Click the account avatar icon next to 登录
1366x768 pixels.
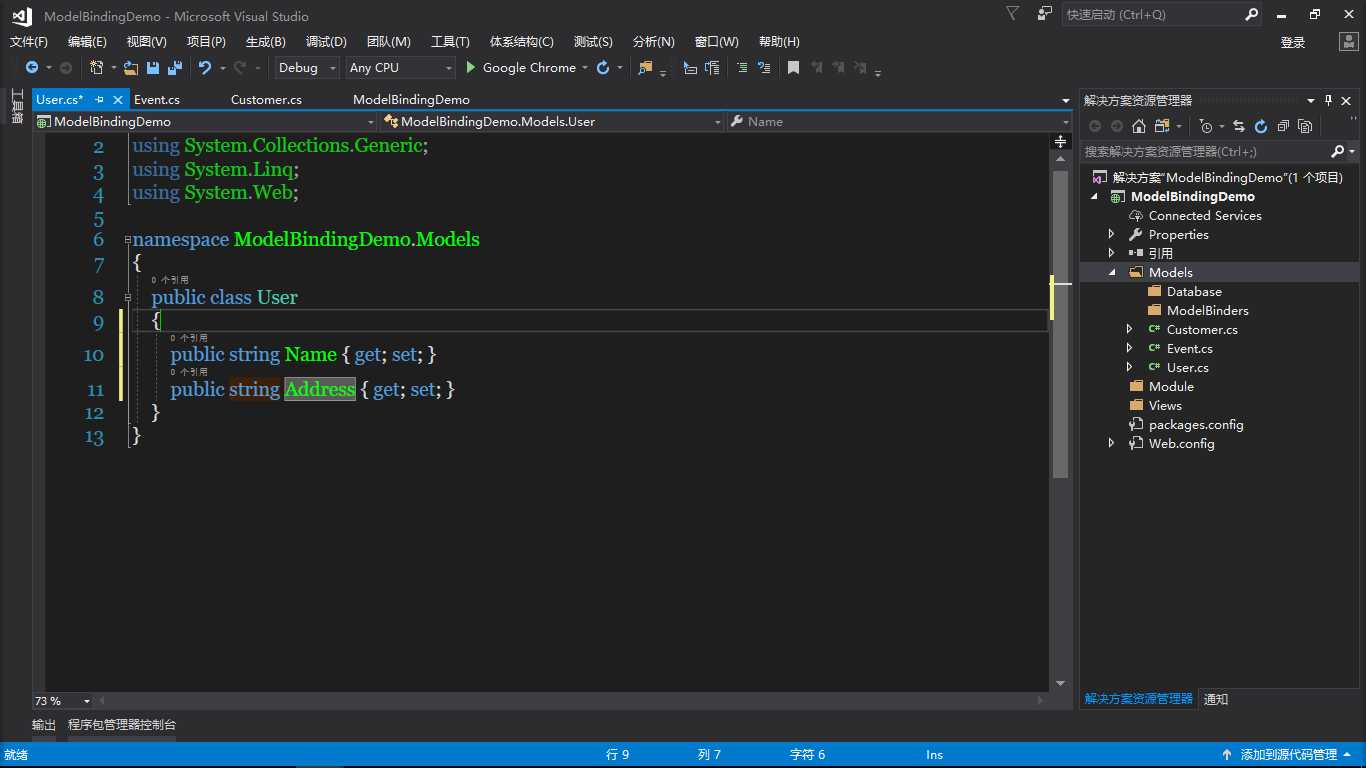point(1348,42)
